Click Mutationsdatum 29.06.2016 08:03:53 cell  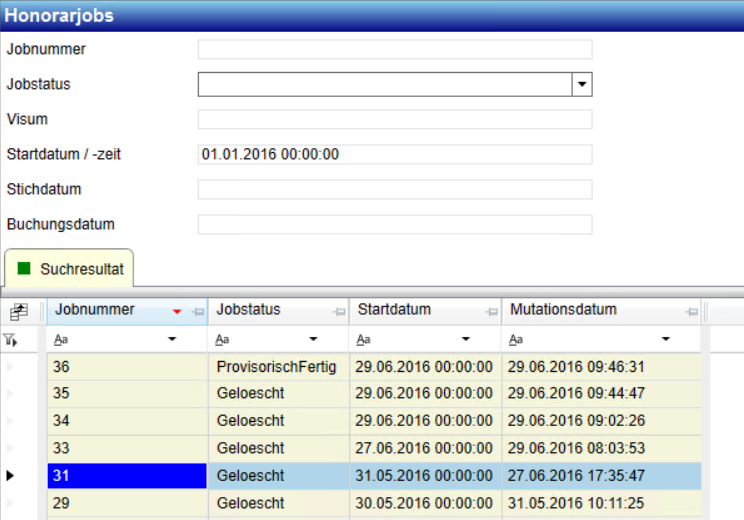pos(602,448)
